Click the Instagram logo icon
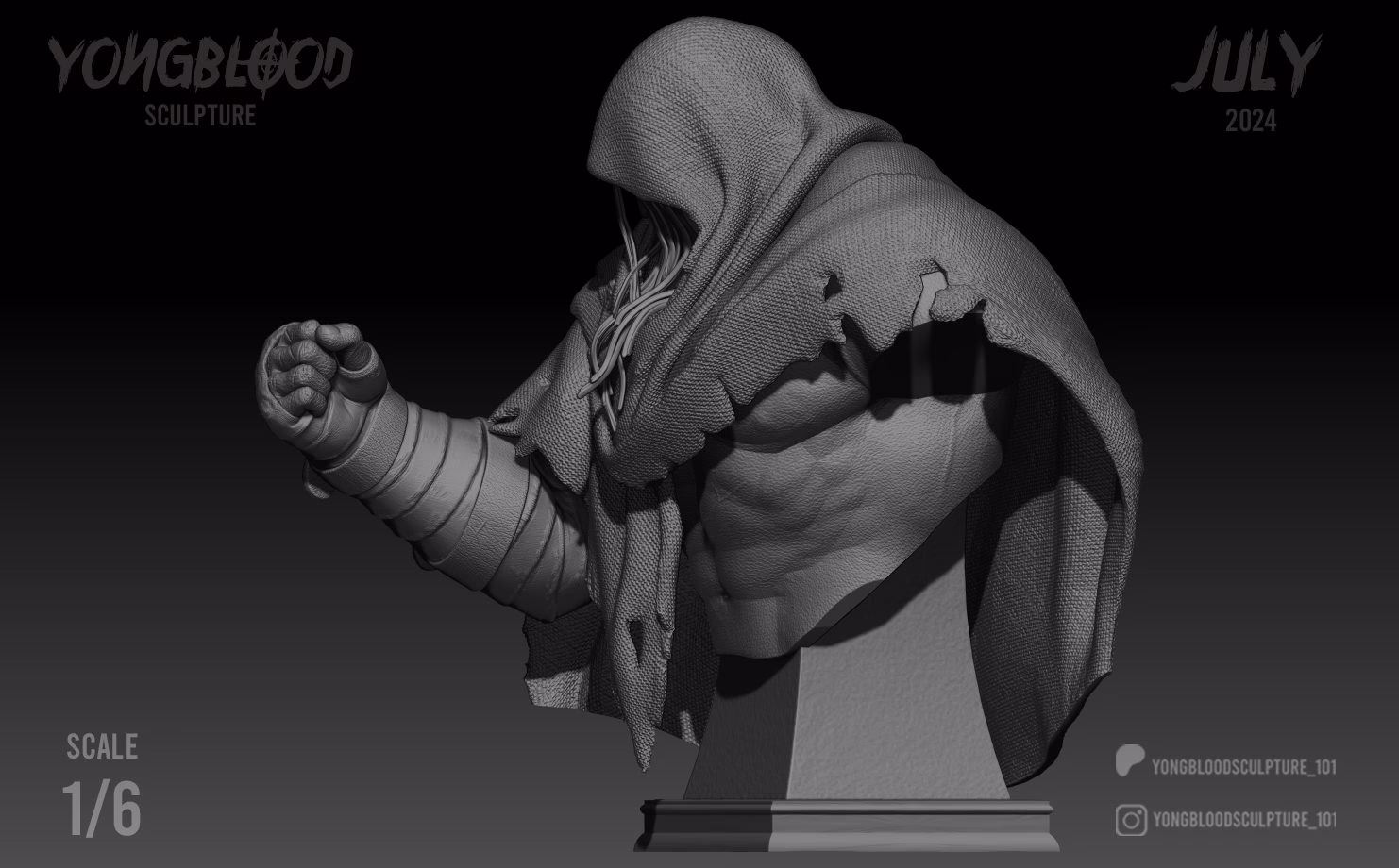 1130,820
